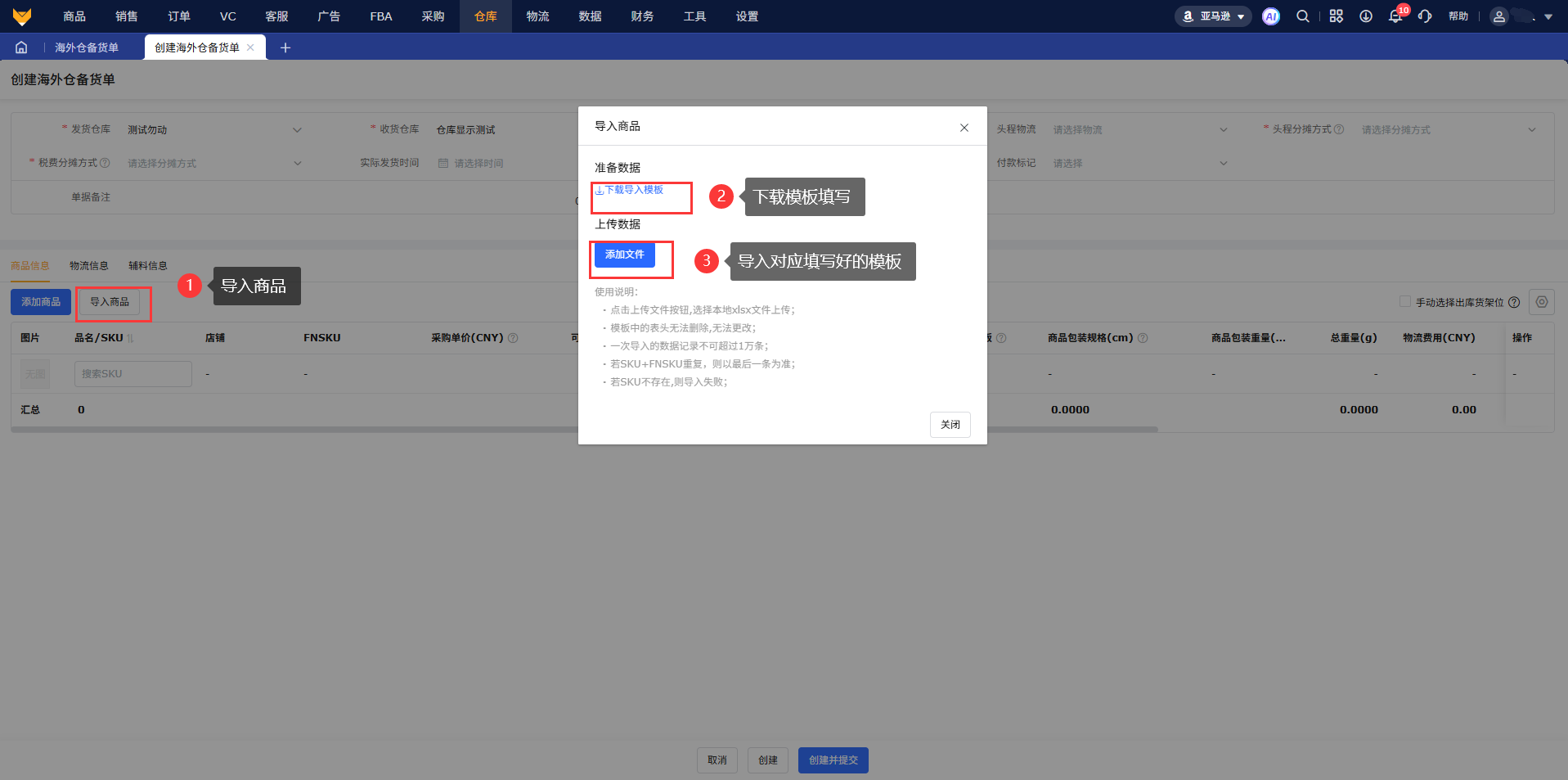This screenshot has height=780, width=1568.
Task: Expand the user account dropdown arrow
Action: pos(1548,16)
